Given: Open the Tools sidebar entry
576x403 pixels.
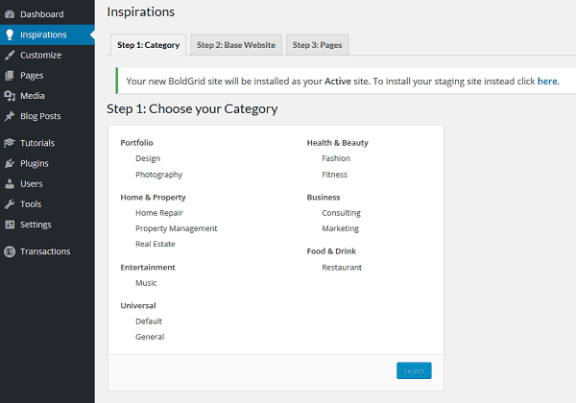Looking at the screenshot, I should 47,204.
